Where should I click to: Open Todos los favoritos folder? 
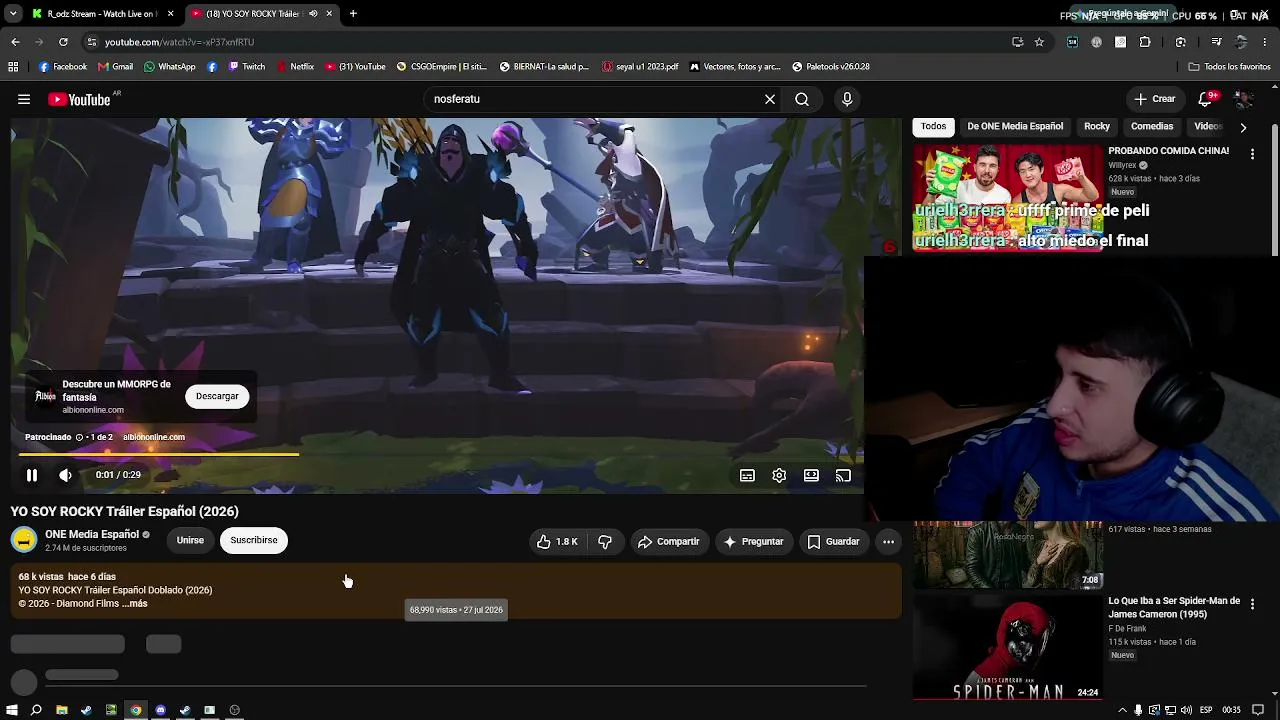coord(1229,67)
